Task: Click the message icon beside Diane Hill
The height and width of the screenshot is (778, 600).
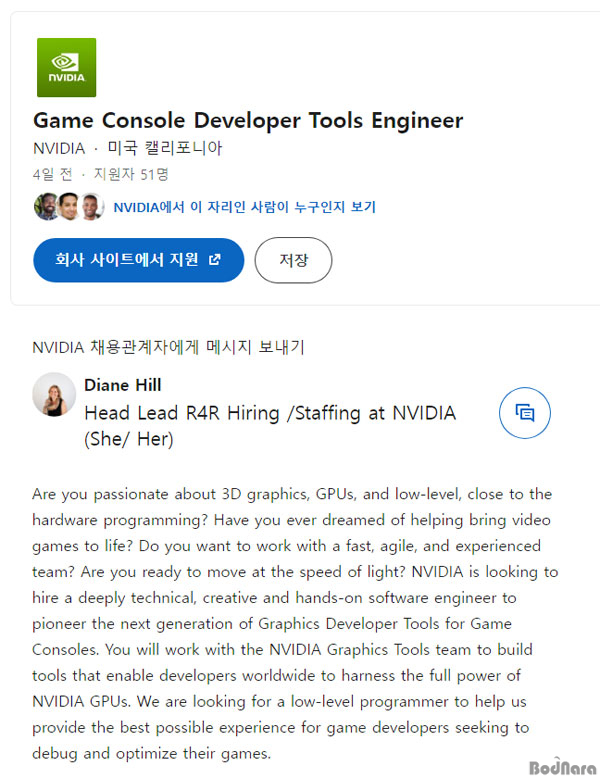Action: pyautogui.click(x=524, y=412)
